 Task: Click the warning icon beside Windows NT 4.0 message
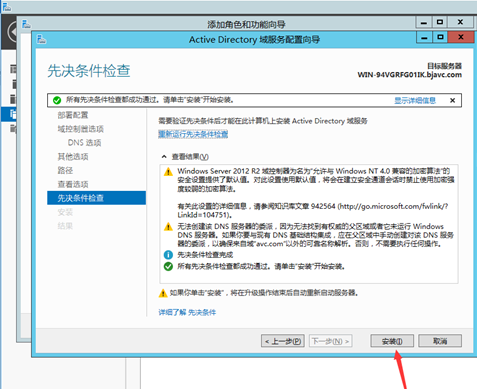click(x=168, y=172)
